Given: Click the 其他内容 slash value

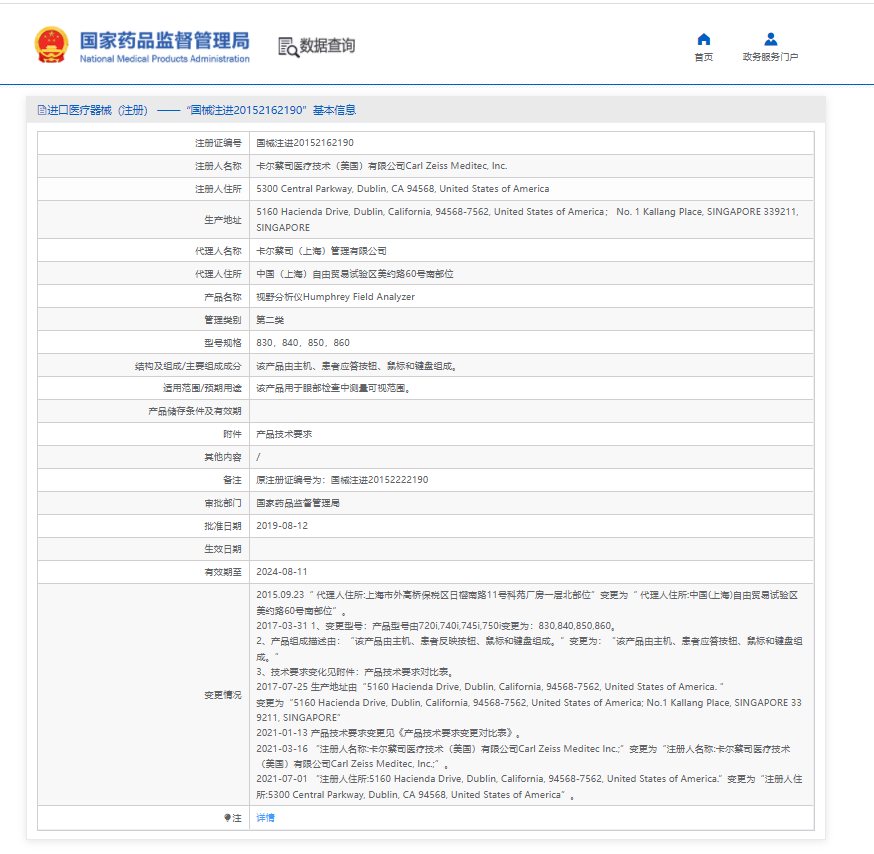Looking at the screenshot, I should click(x=258, y=457).
